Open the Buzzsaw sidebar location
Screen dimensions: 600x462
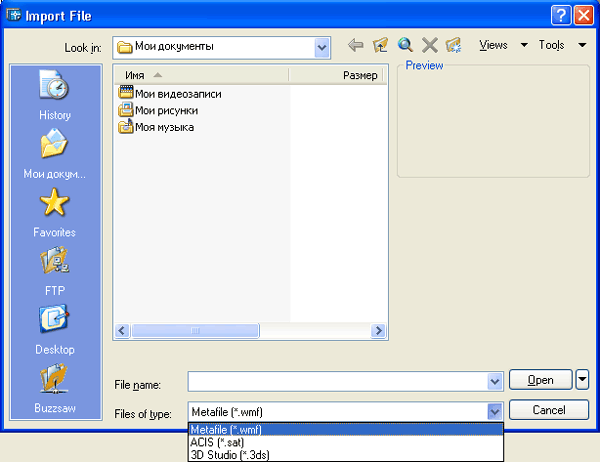55,388
